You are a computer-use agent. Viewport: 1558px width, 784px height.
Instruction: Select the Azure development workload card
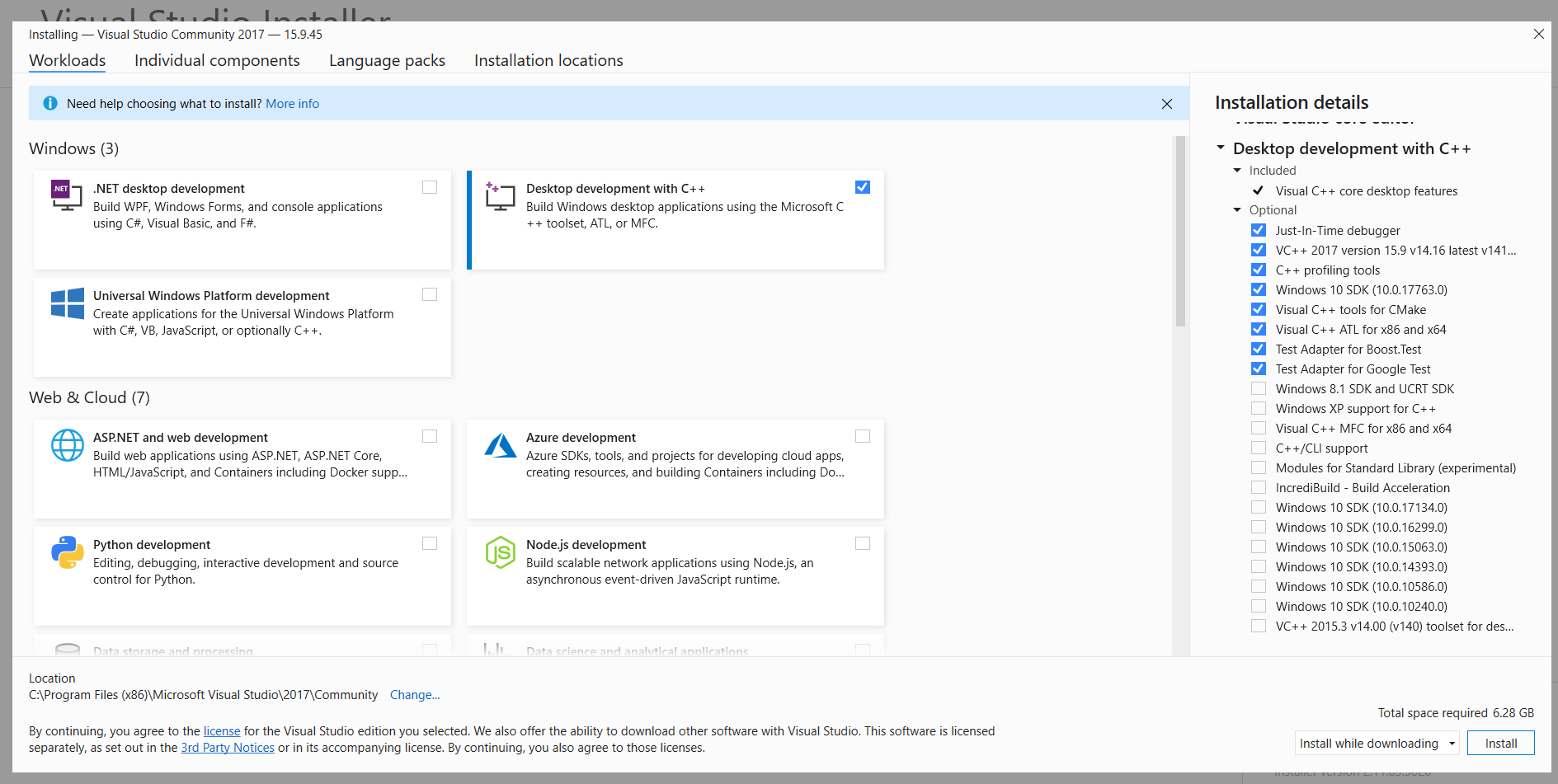pyautogui.click(x=675, y=469)
